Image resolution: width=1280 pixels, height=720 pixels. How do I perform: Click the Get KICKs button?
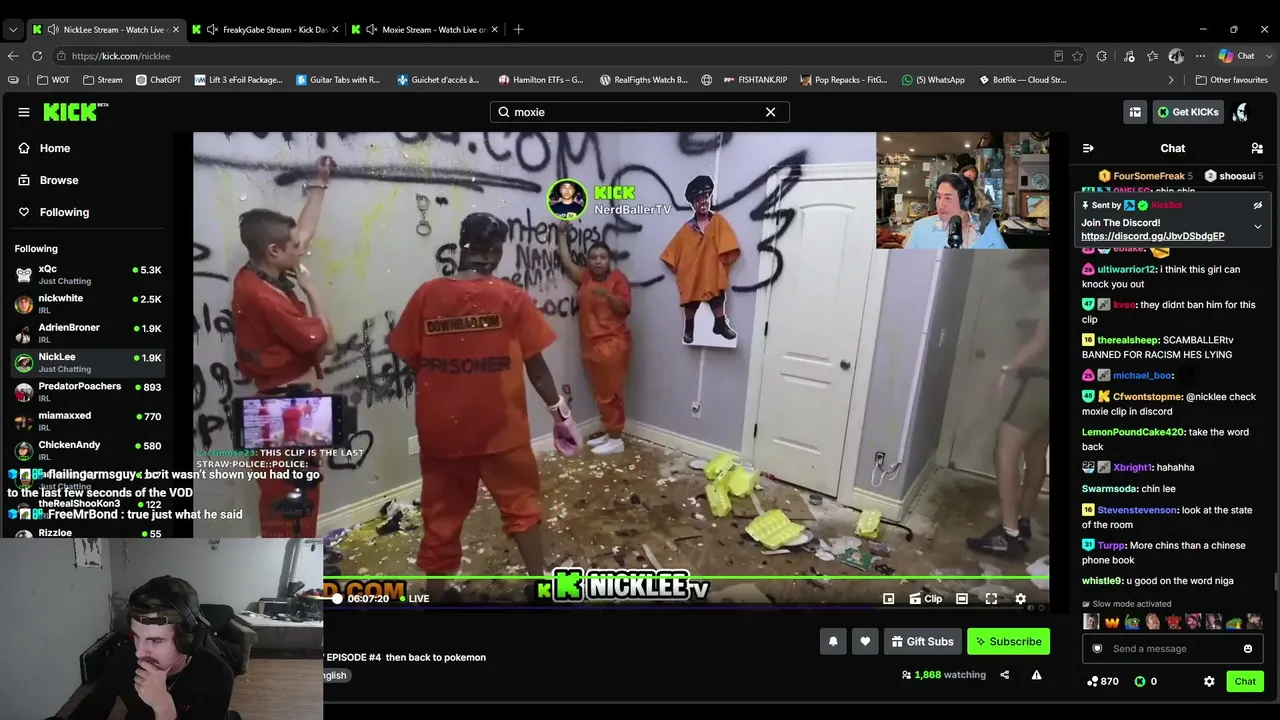point(1188,112)
